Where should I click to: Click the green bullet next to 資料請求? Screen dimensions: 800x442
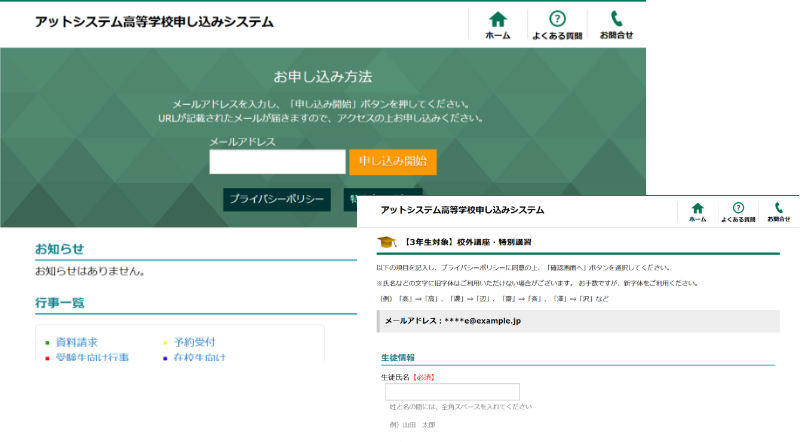(47, 343)
